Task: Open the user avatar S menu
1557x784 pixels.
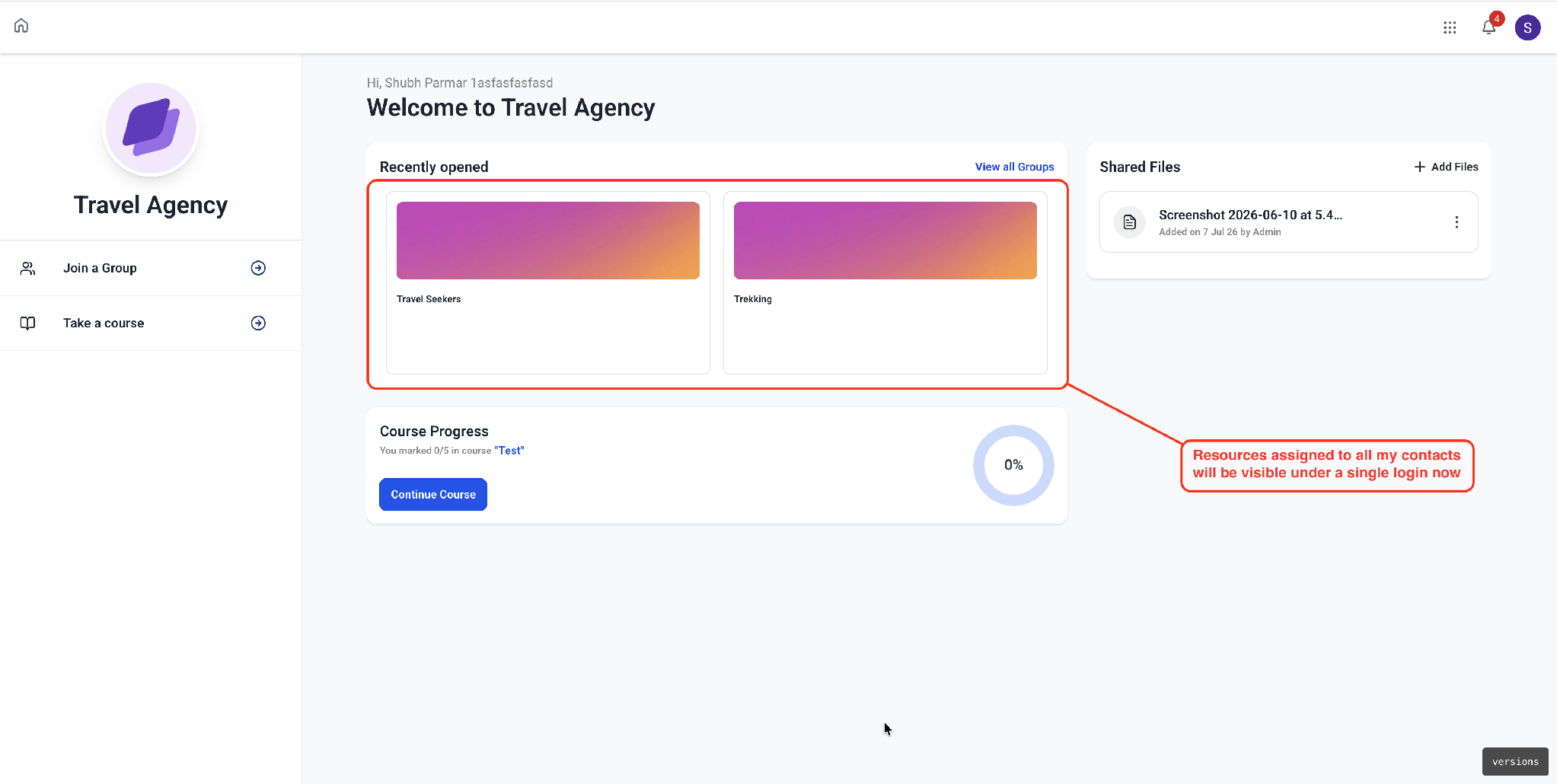Action: pos(1527,27)
